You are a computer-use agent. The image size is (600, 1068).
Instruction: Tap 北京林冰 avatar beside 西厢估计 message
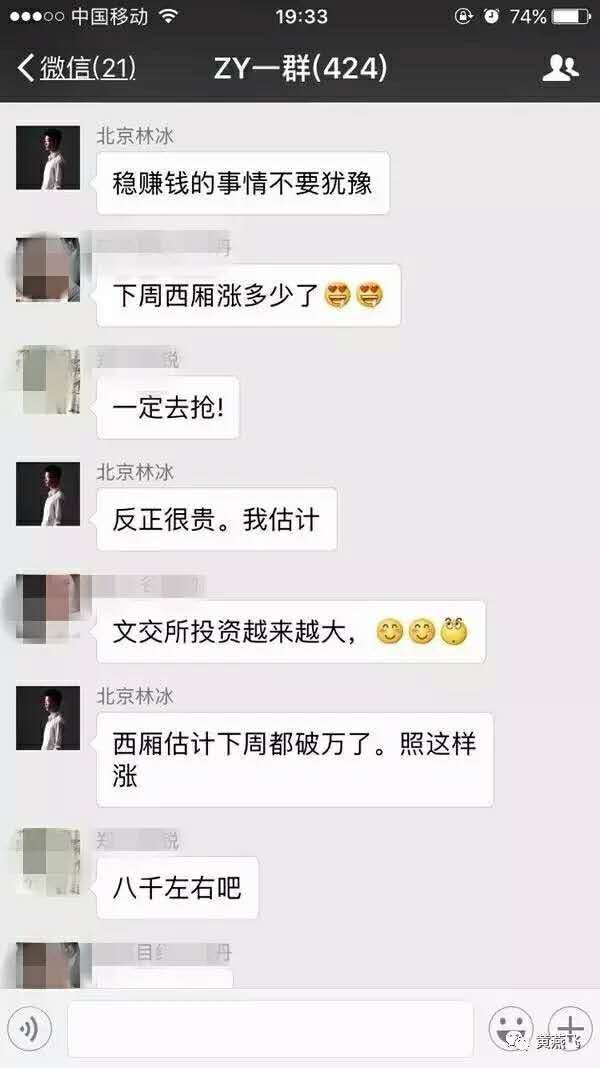tap(48, 718)
